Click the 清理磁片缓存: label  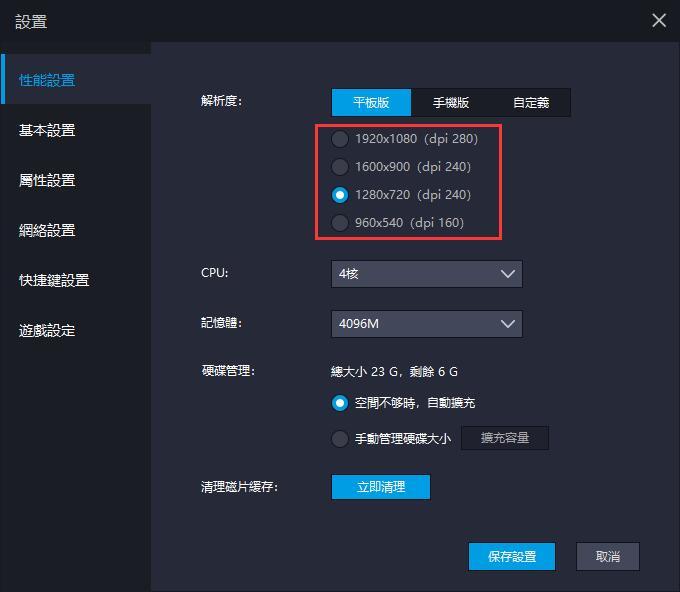click(239, 487)
